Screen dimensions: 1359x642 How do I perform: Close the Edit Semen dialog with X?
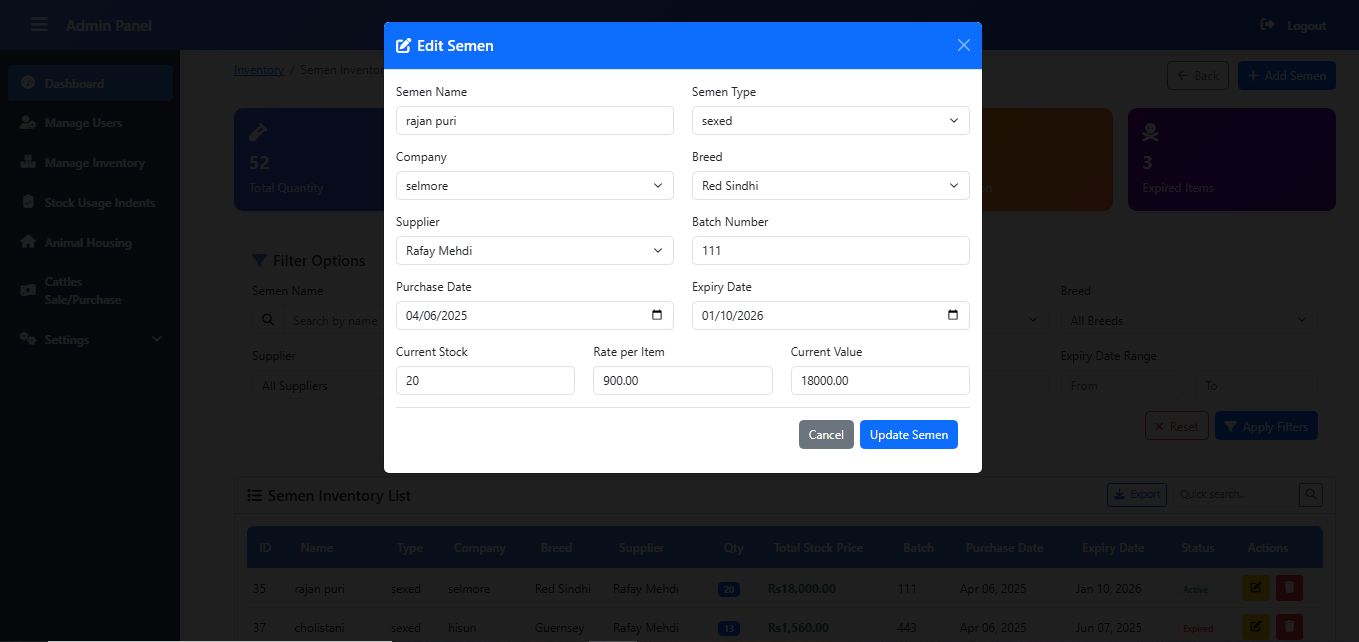pyautogui.click(x=964, y=45)
